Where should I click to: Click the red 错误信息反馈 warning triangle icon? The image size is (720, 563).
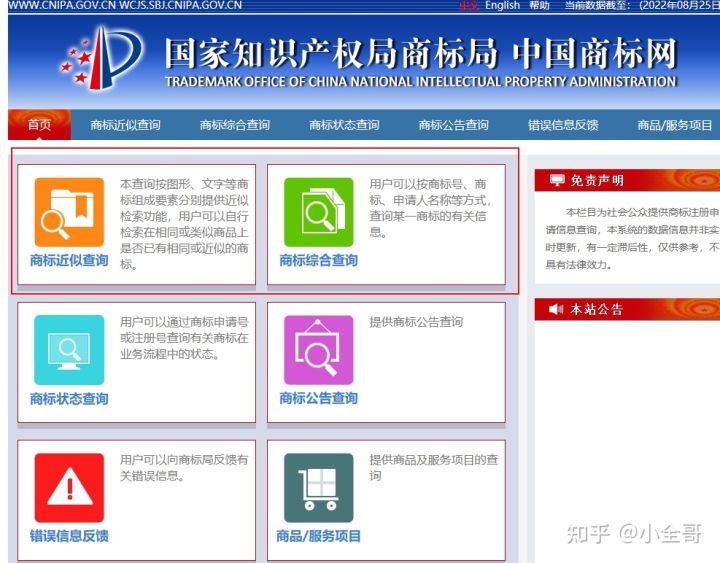pyautogui.click(x=69, y=488)
